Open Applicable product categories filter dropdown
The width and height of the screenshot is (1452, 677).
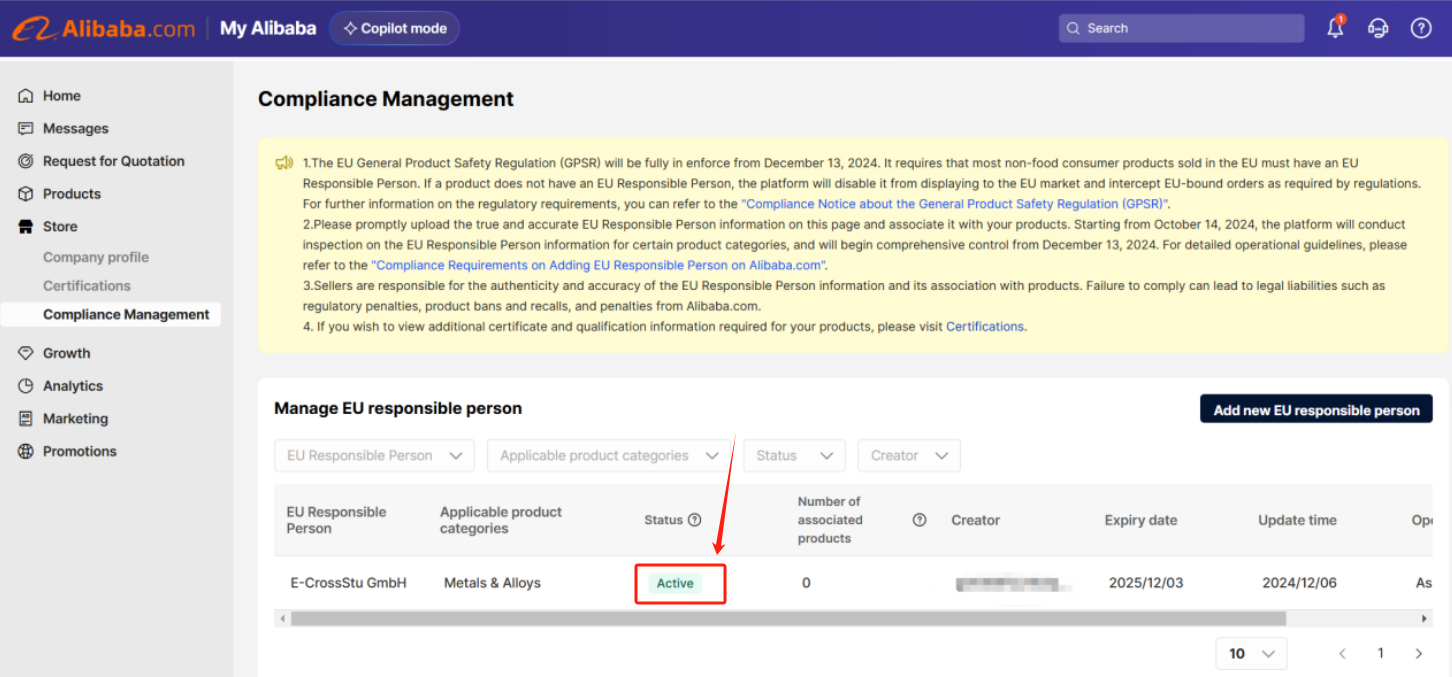[609, 456]
